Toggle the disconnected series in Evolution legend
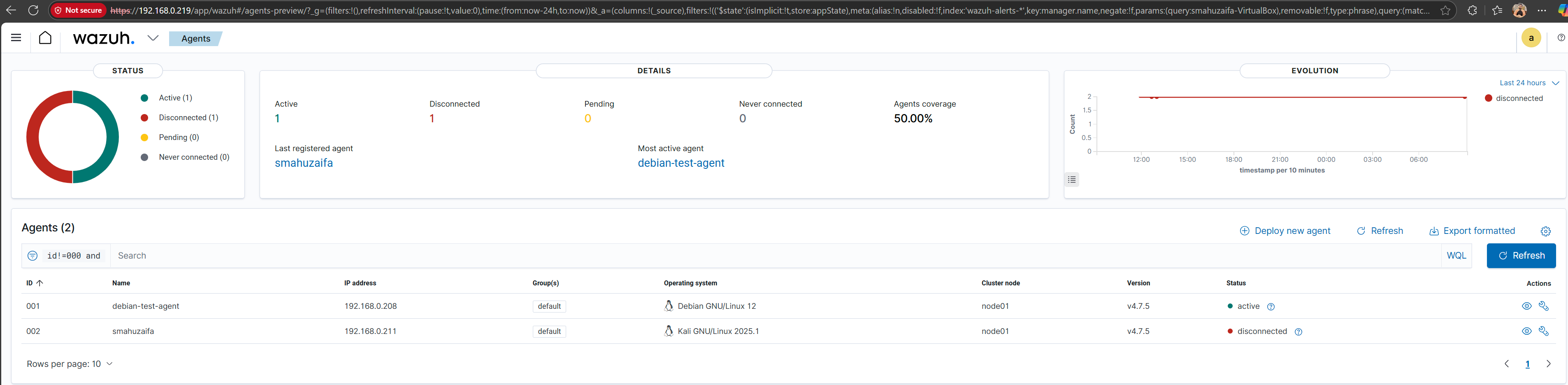The width and height of the screenshot is (1568, 385). coord(1514,98)
